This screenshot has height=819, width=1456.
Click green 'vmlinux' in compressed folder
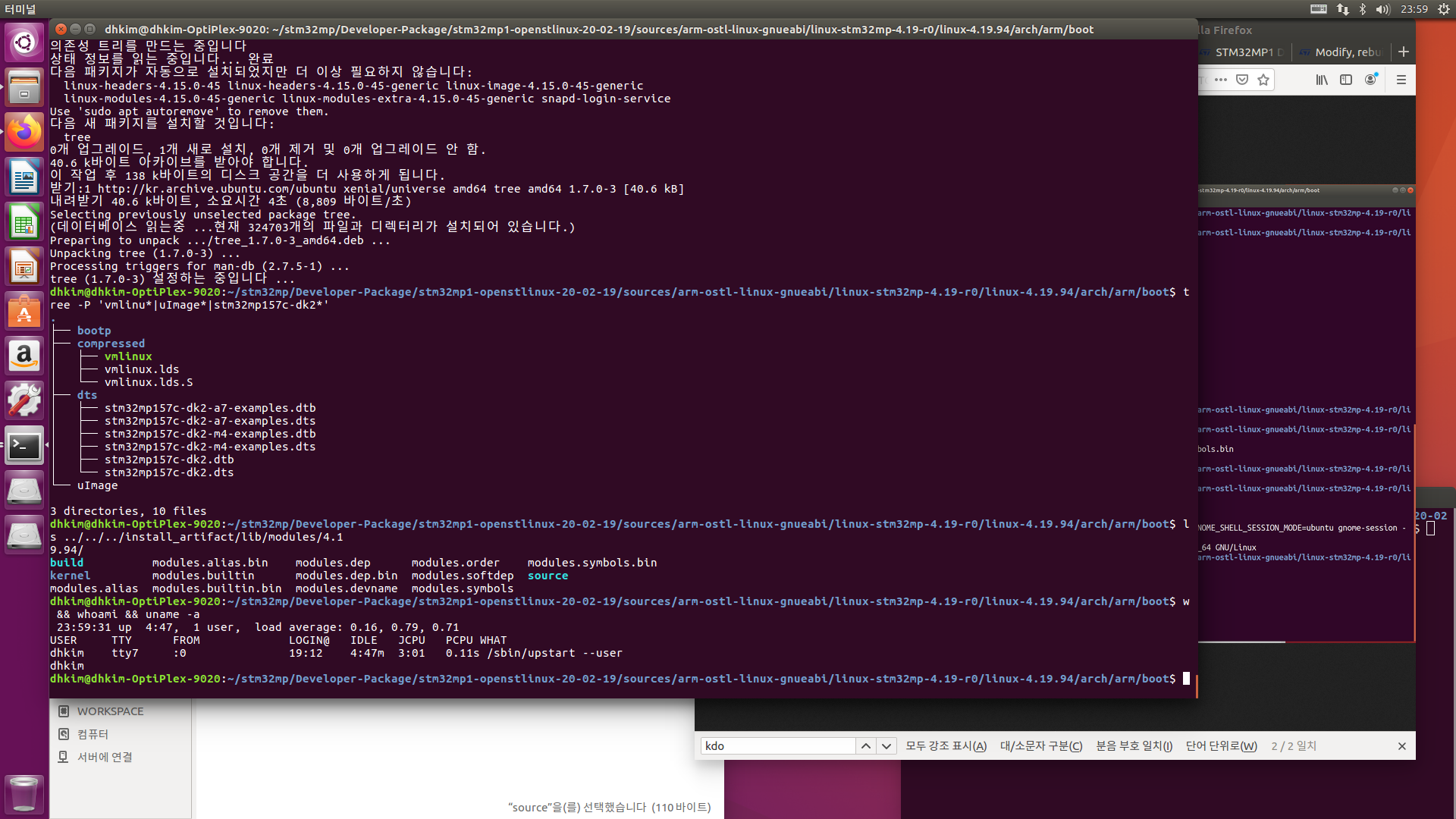[128, 356]
